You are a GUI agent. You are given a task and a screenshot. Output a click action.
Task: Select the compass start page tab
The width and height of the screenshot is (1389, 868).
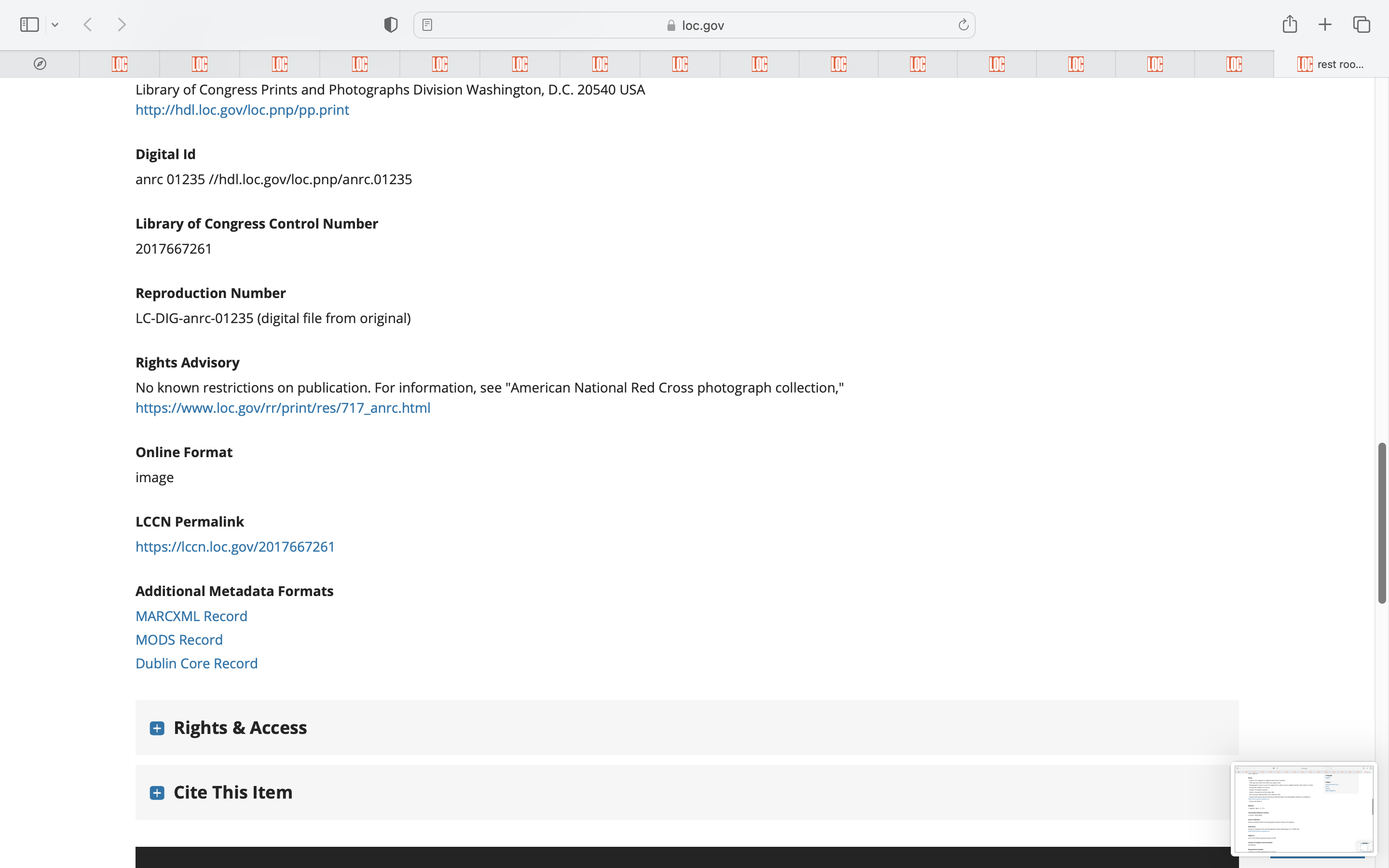[x=40, y=64]
